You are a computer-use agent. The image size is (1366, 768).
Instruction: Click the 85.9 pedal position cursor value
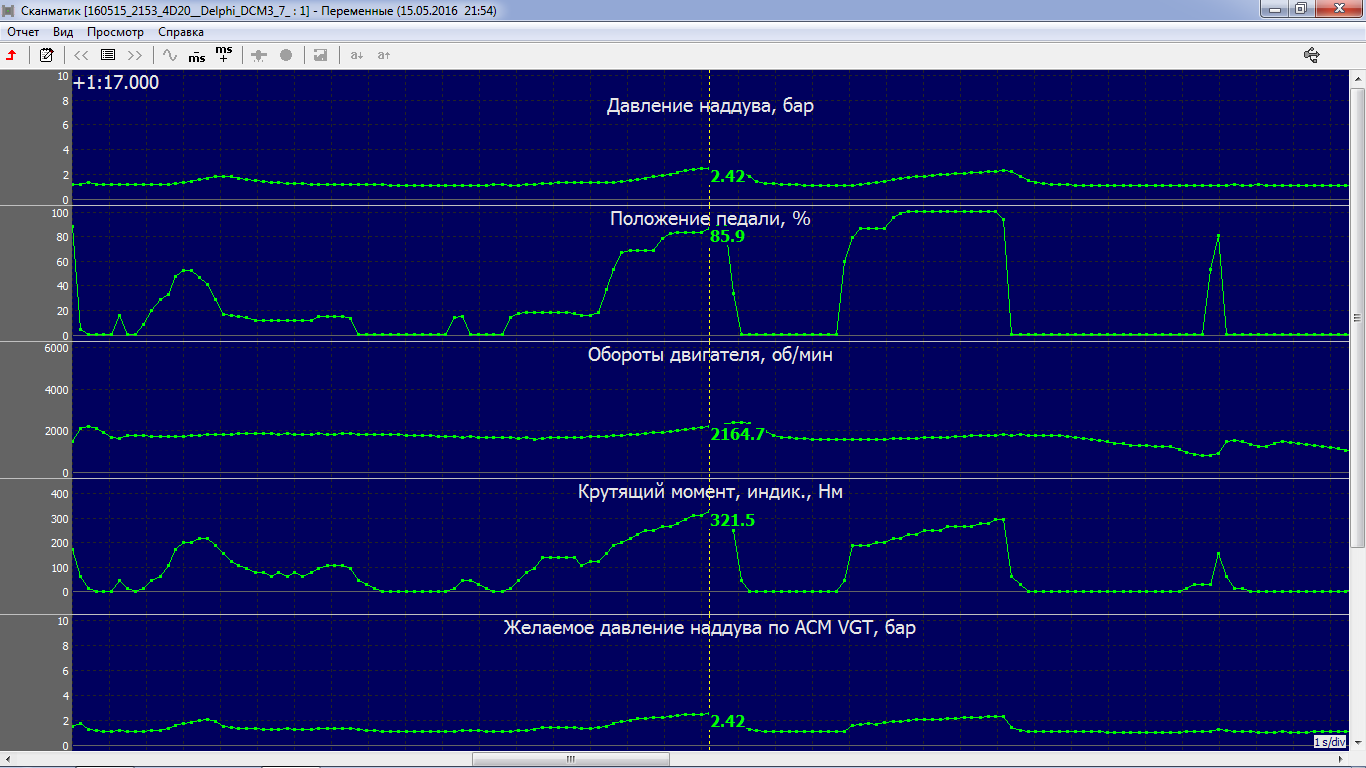click(x=727, y=237)
